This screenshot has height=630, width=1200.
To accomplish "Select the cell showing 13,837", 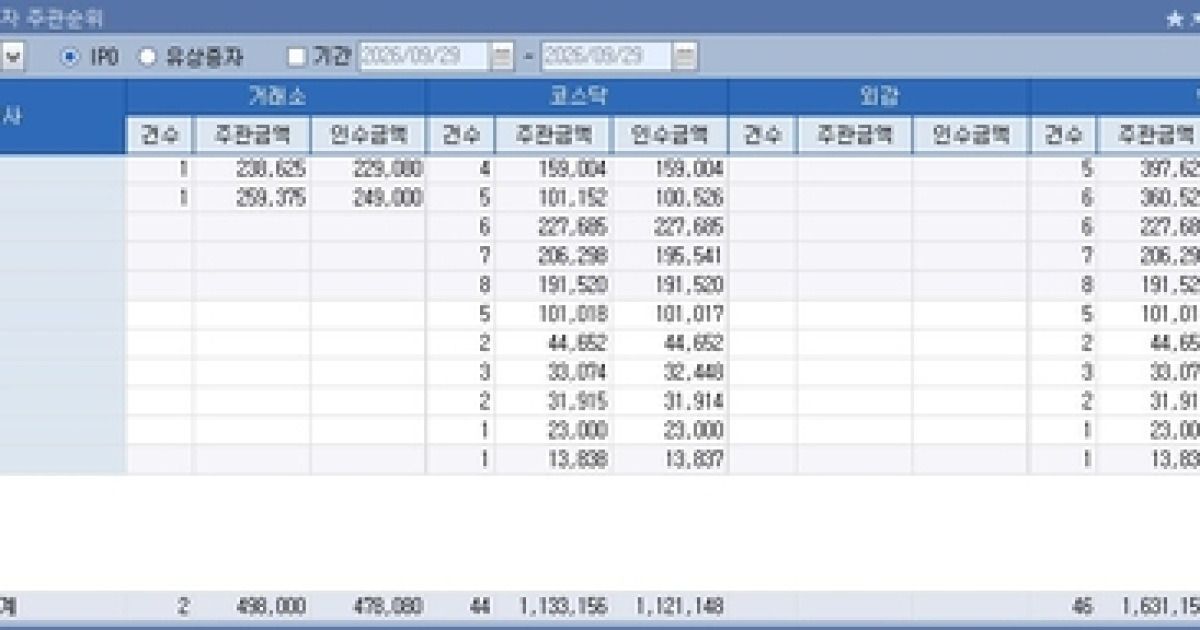I will point(670,459).
